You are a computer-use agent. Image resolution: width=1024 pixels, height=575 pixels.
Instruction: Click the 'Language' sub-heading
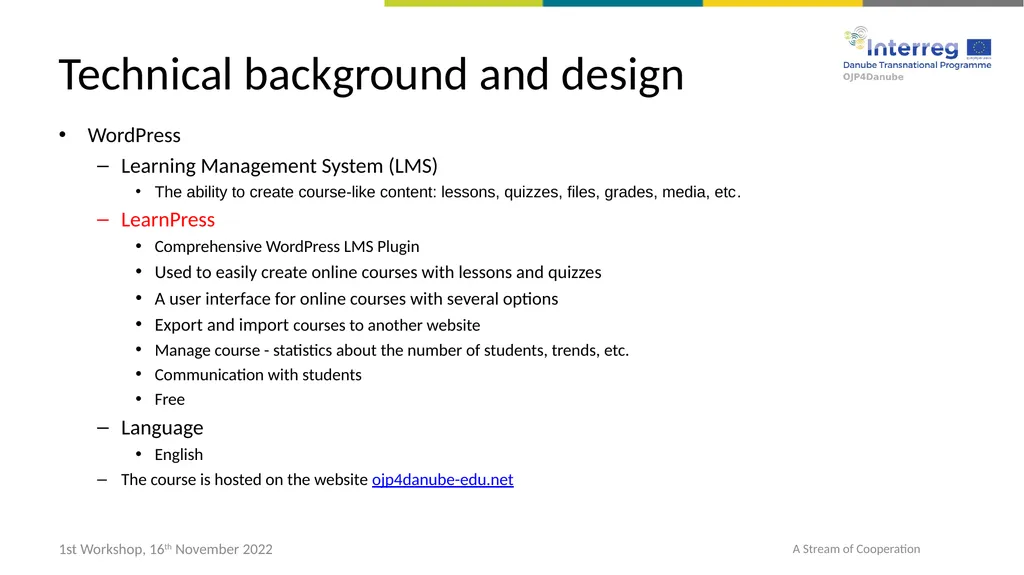(x=162, y=428)
